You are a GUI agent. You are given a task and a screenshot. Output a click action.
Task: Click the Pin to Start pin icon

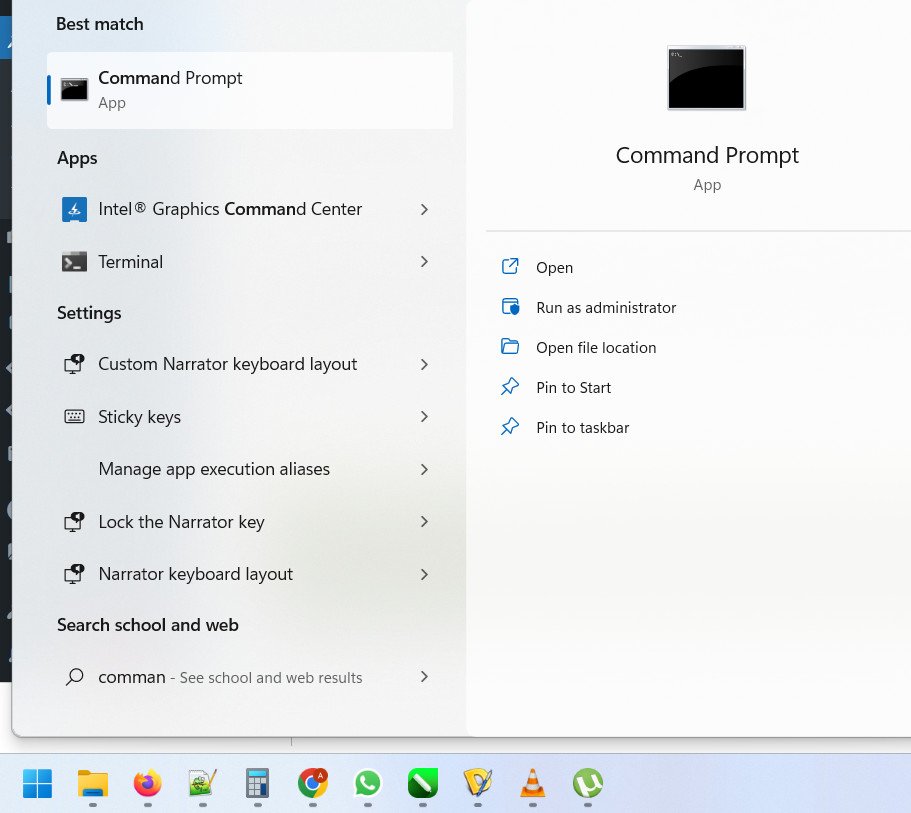pos(510,386)
